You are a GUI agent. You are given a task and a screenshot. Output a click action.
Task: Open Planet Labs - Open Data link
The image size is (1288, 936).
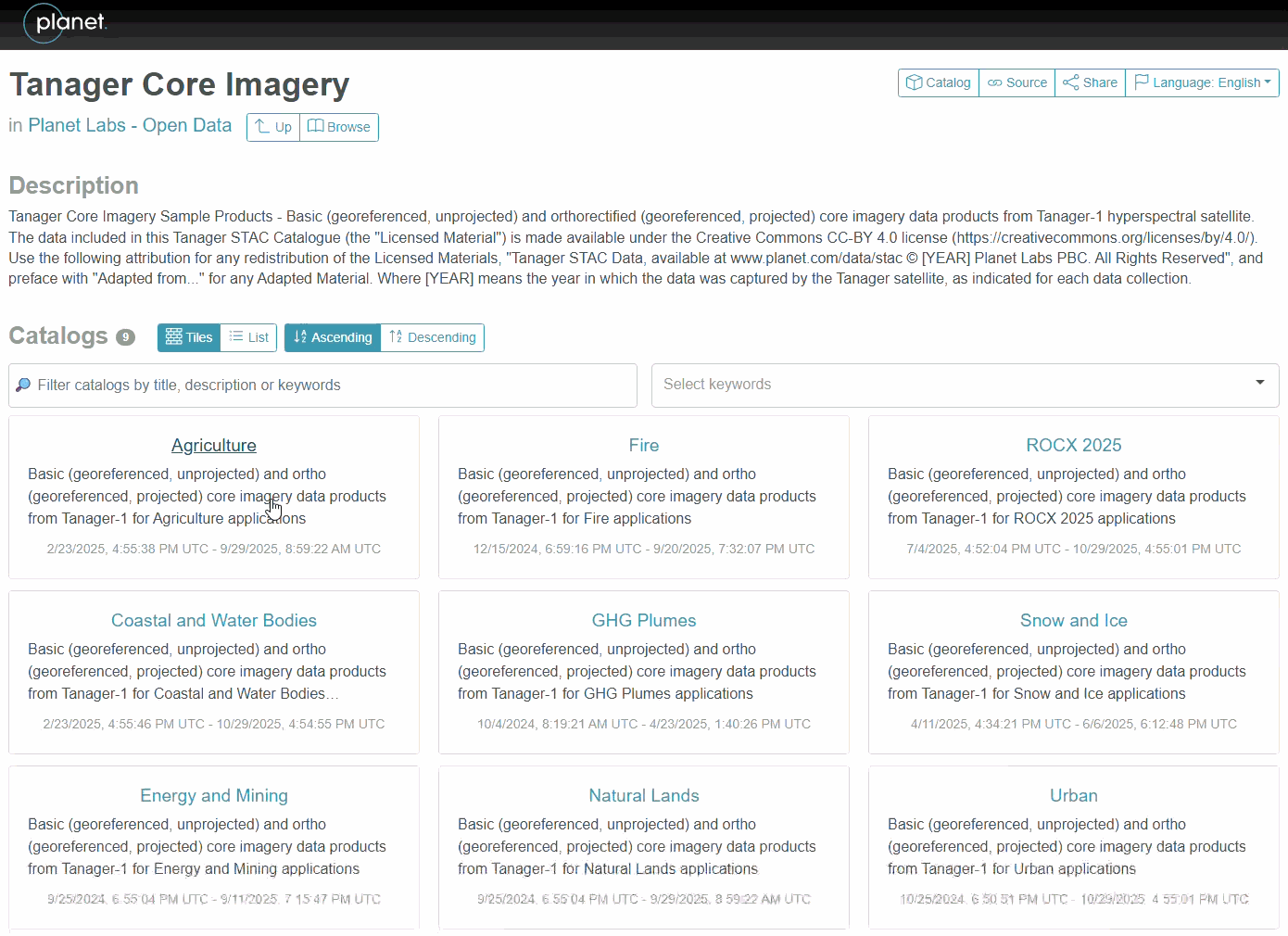coord(130,125)
